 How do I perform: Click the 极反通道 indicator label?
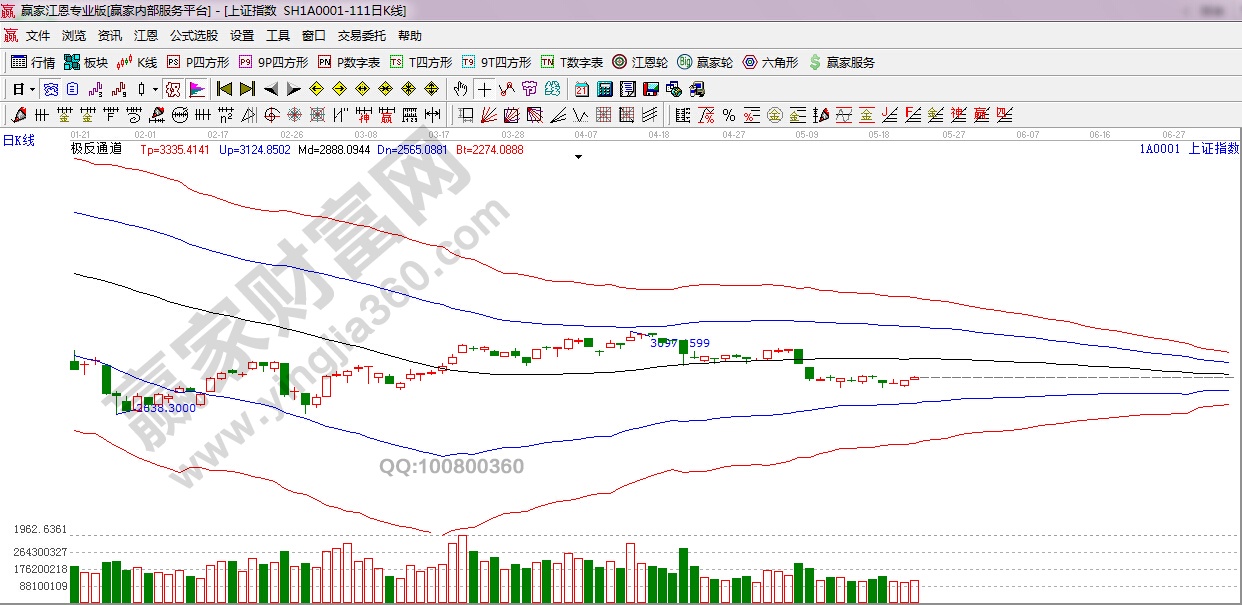click(x=96, y=149)
